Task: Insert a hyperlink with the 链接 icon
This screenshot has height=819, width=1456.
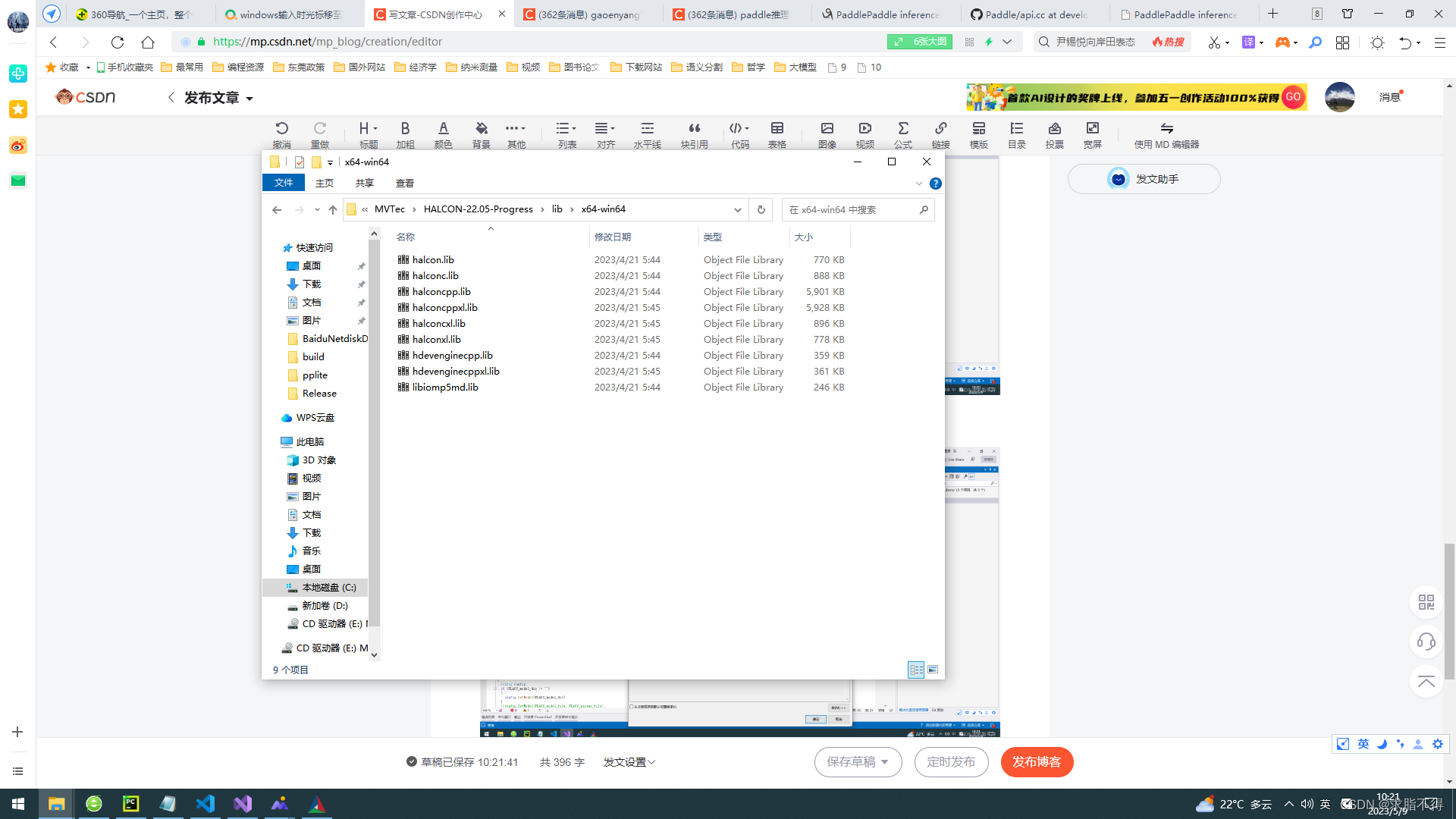Action: pyautogui.click(x=940, y=134)
